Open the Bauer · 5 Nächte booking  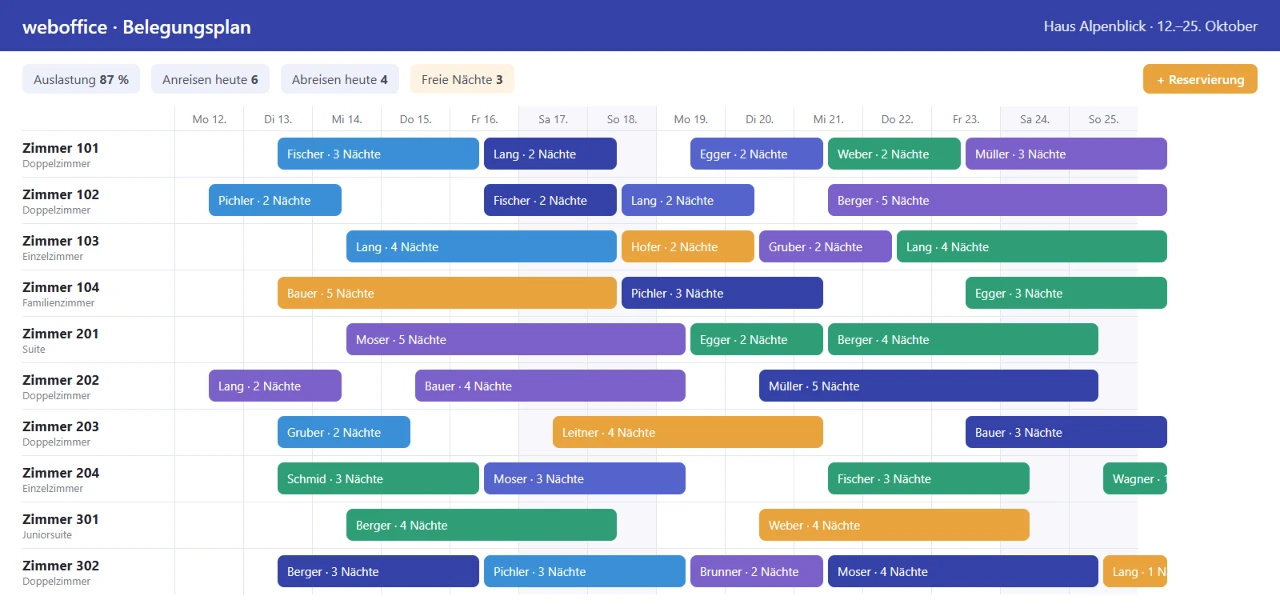coord(447,293)
